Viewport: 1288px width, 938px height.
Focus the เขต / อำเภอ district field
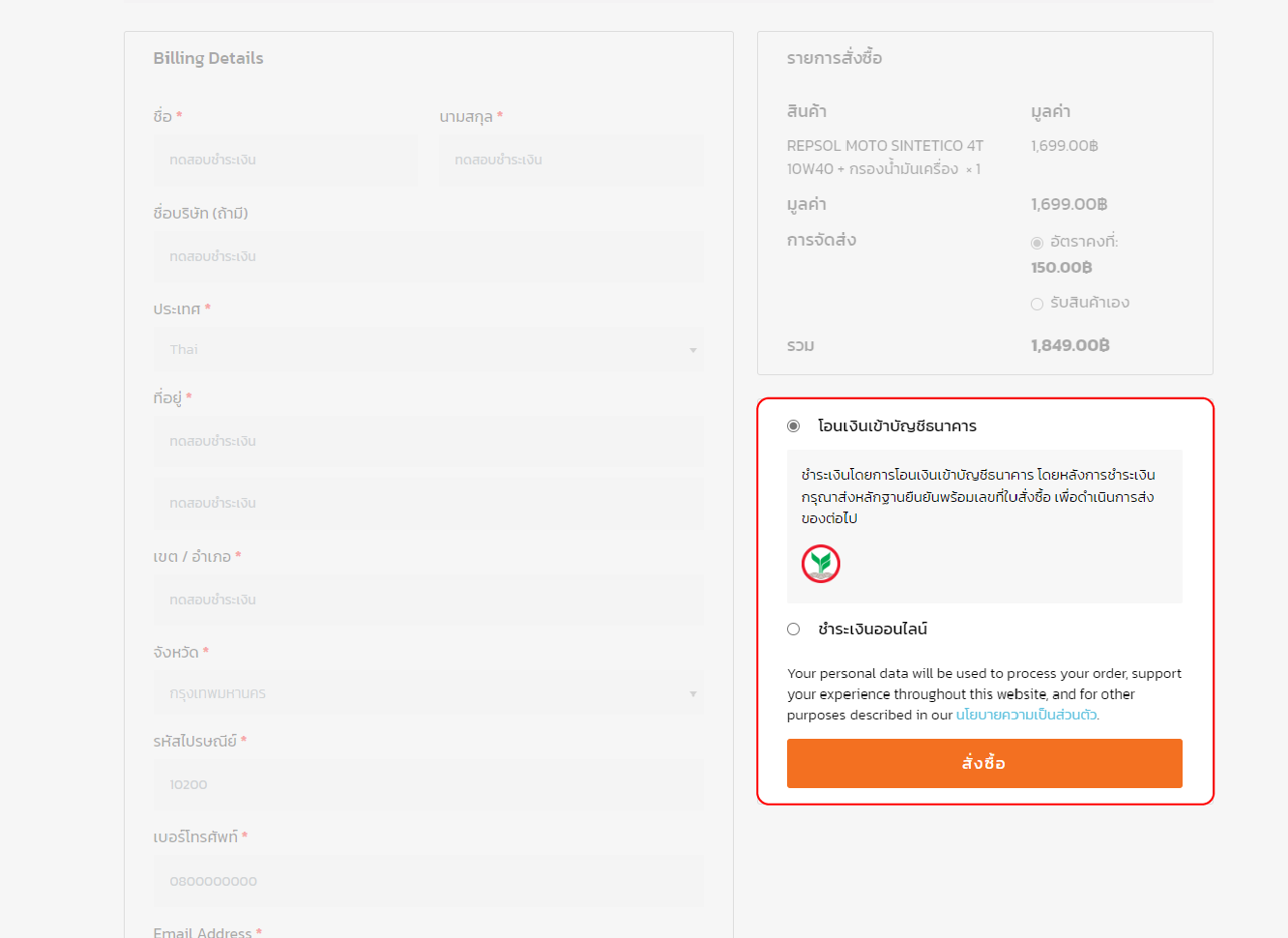click(x=428, y=600)
